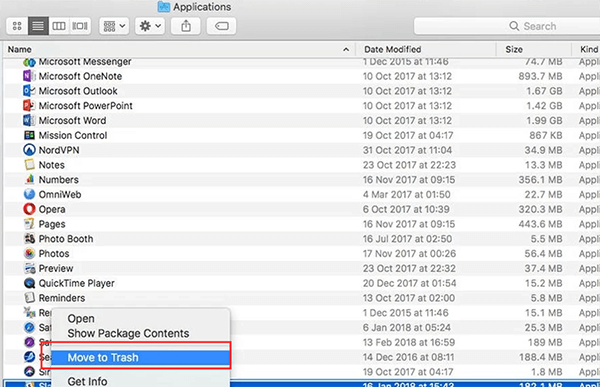Click the Applications folder title icon
Screen dimensions: 600x387
pyautogui.click(x=164, y=7)
